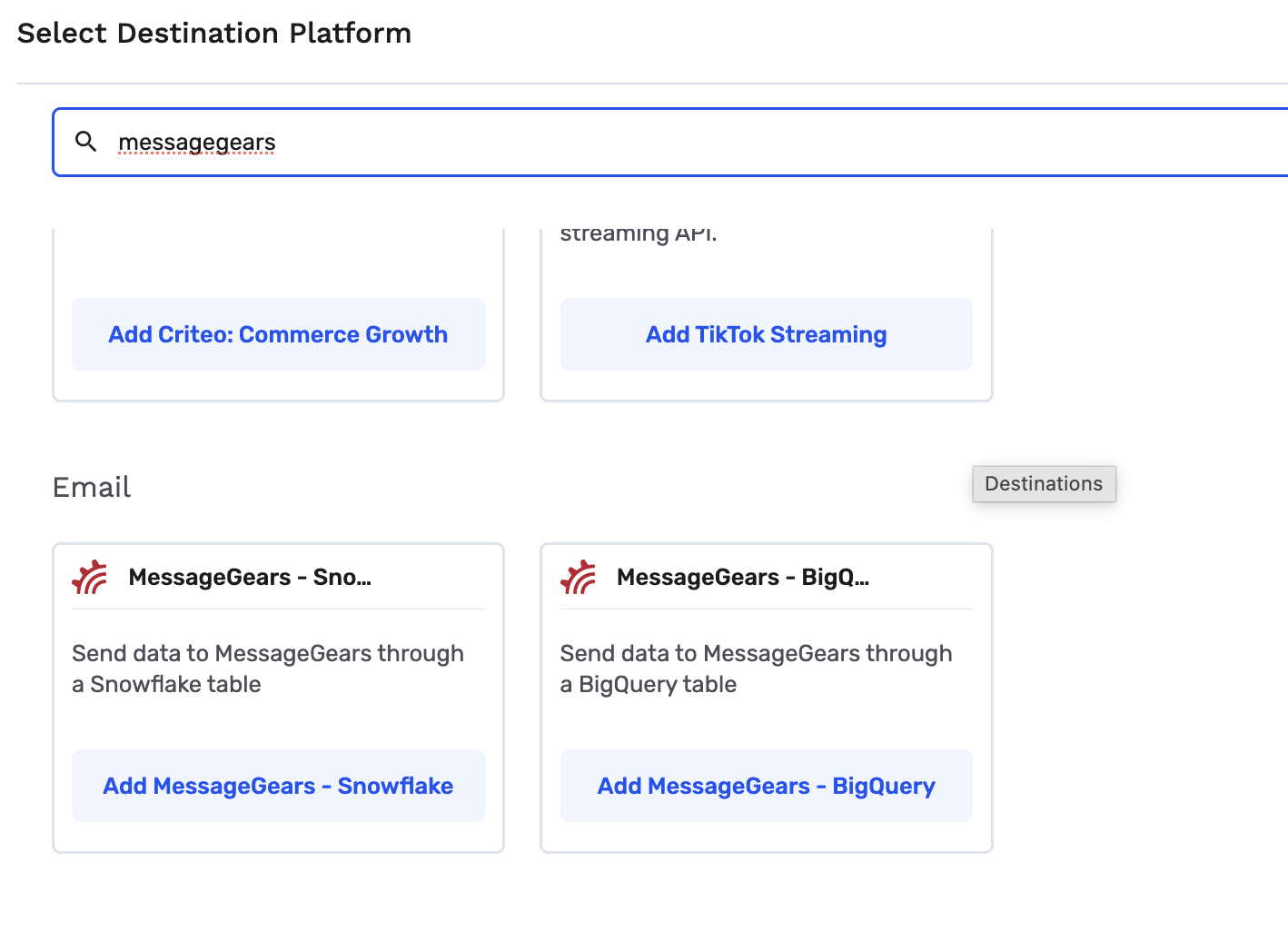Add TikTok Streaming destination

pyautogui.click(x=767, y=334)
